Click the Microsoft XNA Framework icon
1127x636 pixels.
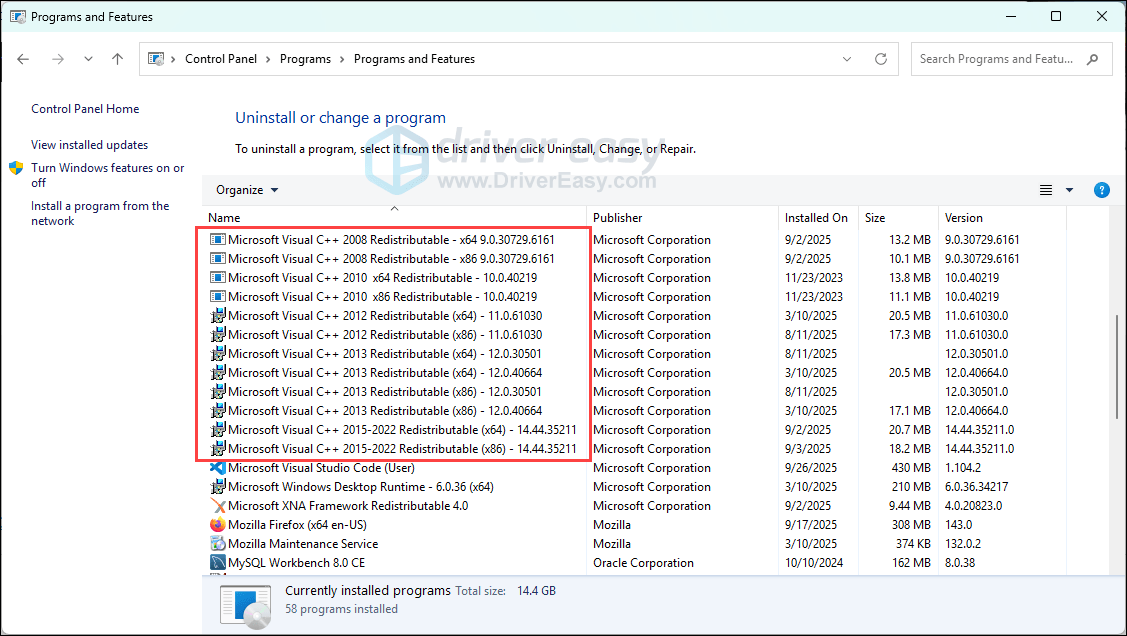pos(217,506)
